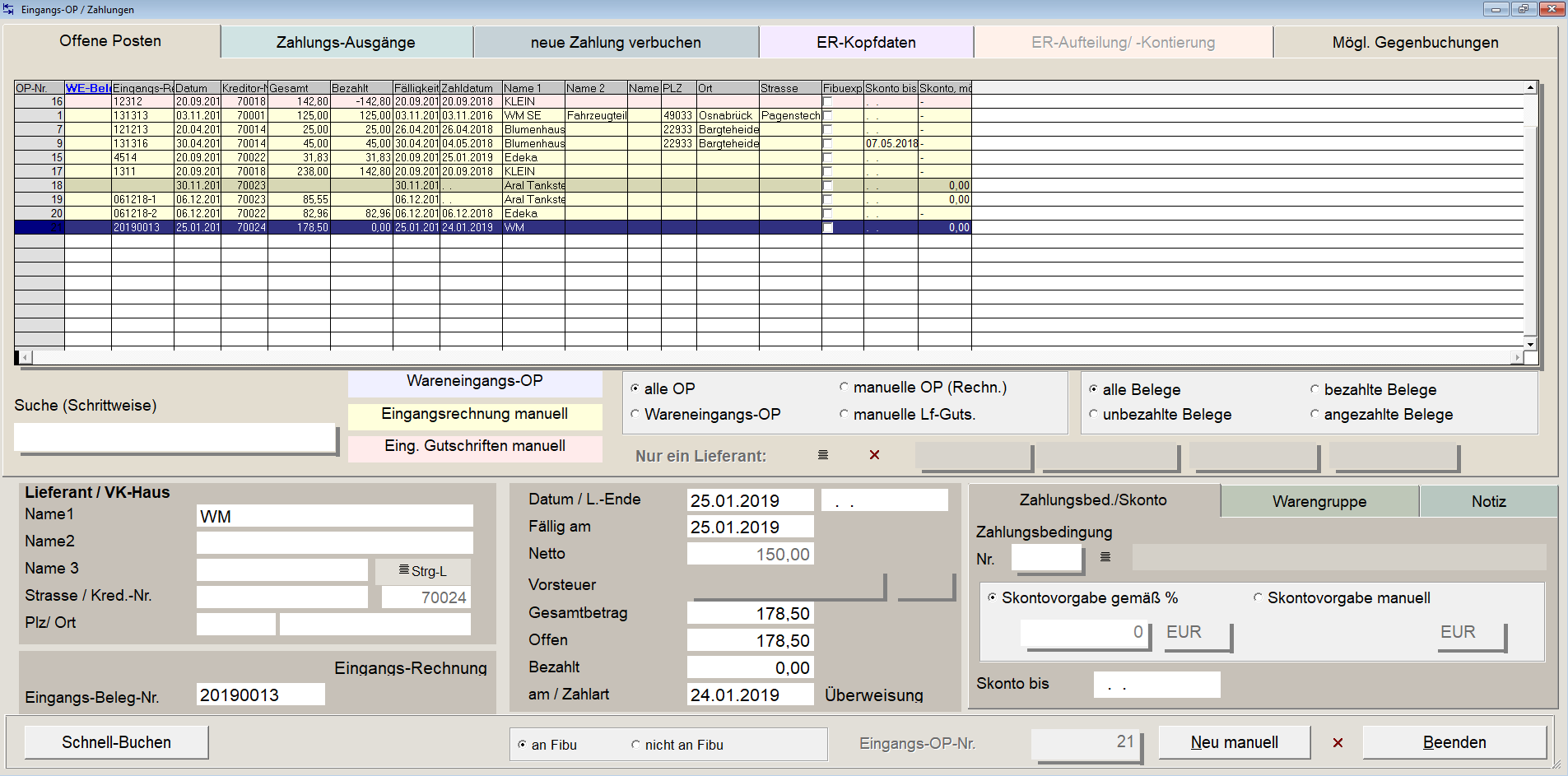Click horizontal scrollbar left arrow of table
The width and height of the screenshot is (1568, 776).
pos(26,357)
